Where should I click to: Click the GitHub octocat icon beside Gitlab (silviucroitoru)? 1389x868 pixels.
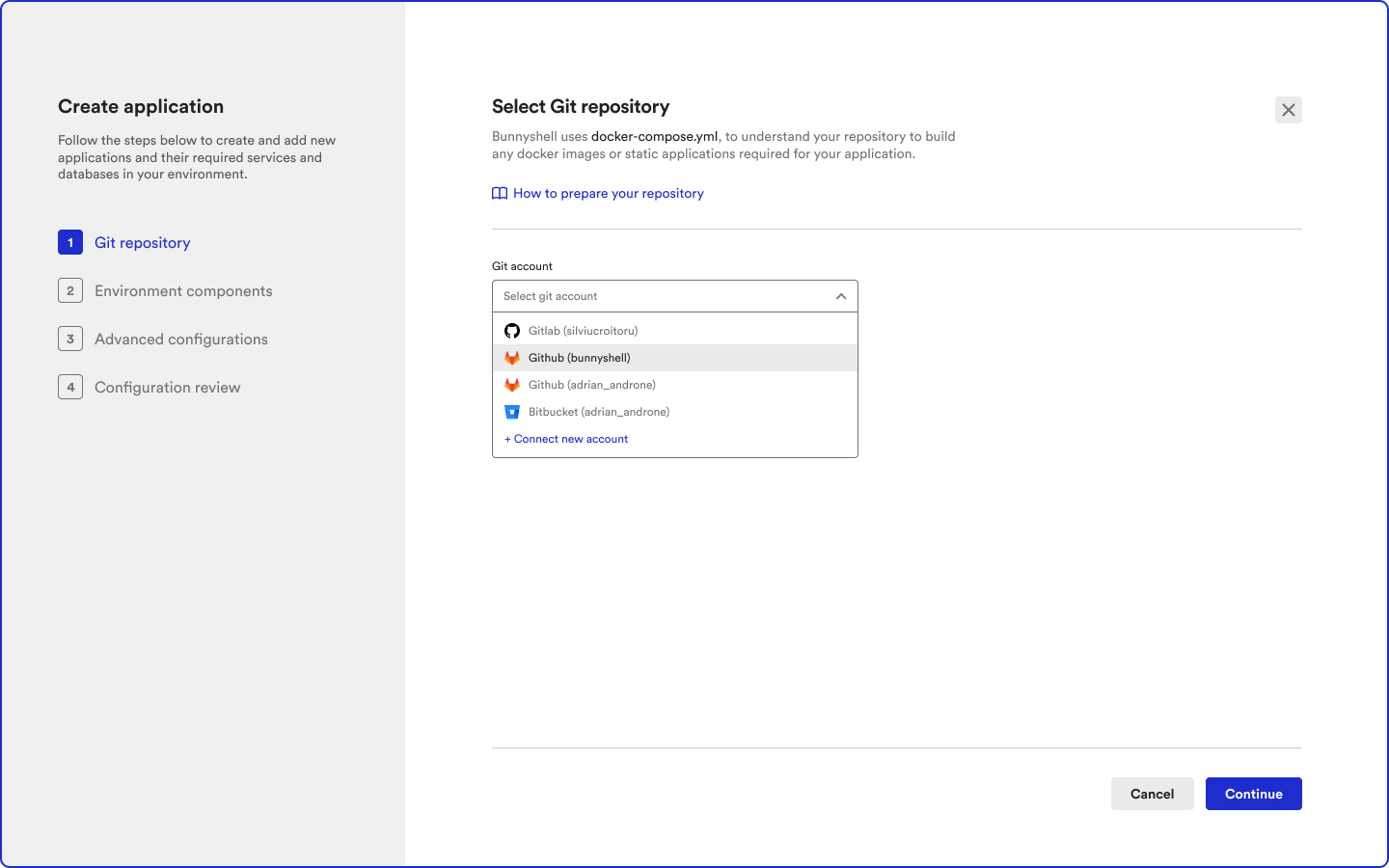[512, 331]
